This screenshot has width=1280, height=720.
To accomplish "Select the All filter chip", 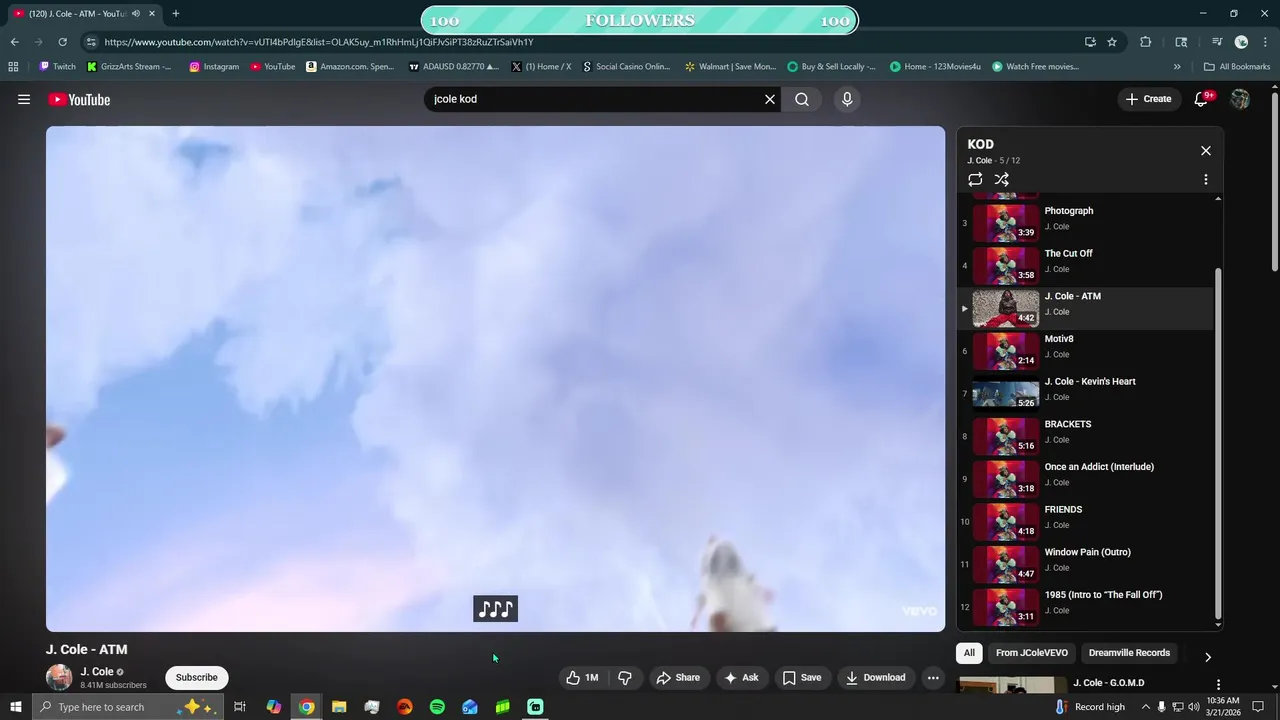I will [969, 653].
